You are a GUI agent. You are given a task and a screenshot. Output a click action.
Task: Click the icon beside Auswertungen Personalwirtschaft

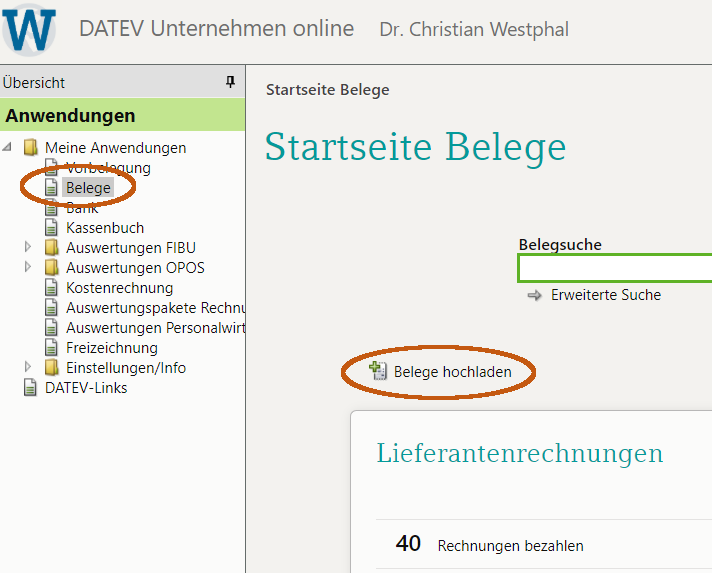coord(51,327)
